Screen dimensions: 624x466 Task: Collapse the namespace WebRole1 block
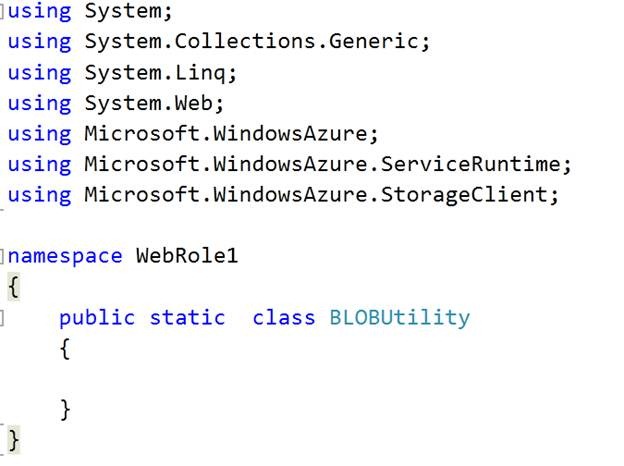(3, 257)
